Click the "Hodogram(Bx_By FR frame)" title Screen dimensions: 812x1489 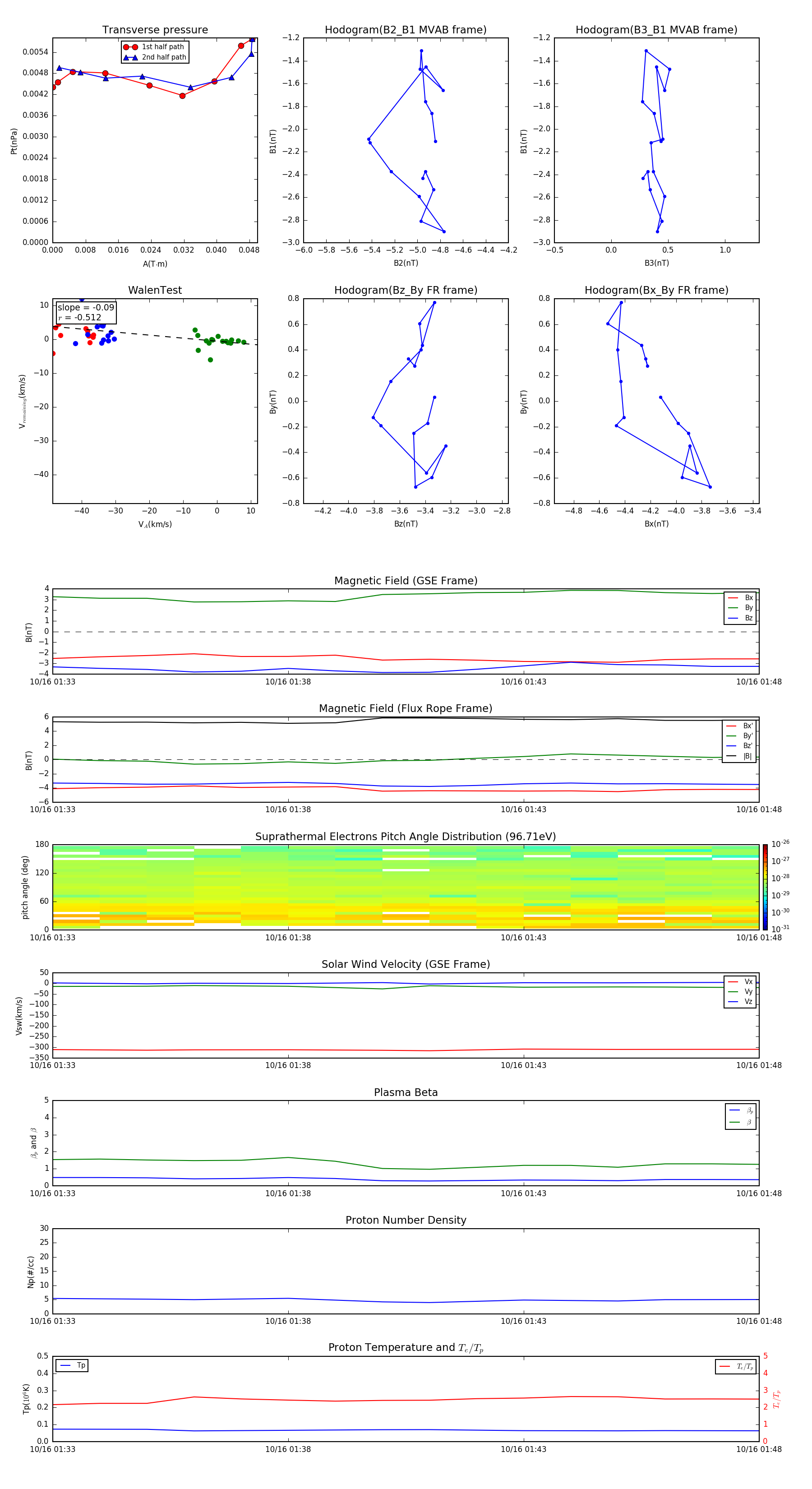(656, 290)
